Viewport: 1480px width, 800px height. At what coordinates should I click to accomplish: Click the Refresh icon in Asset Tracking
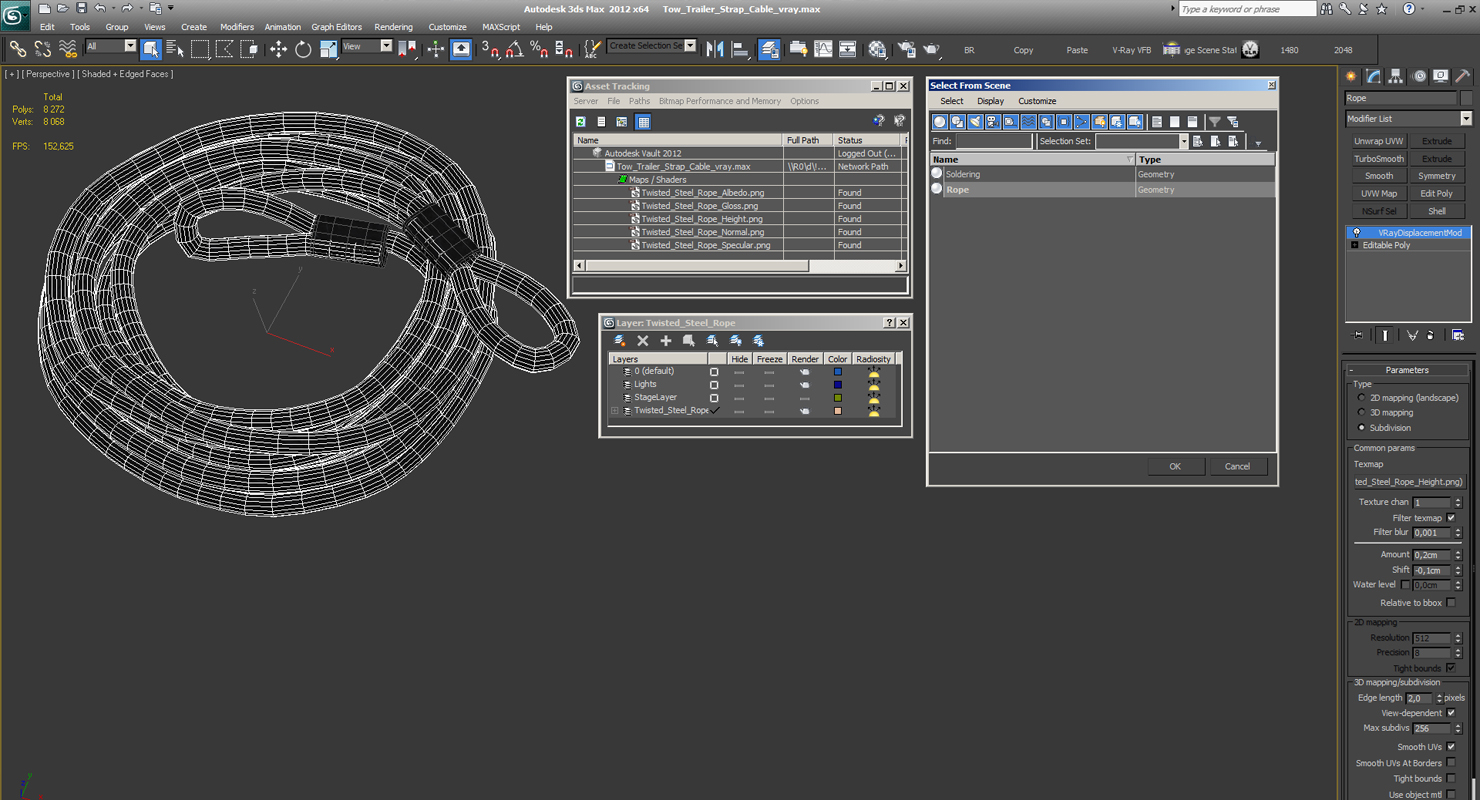coord(580,122)
